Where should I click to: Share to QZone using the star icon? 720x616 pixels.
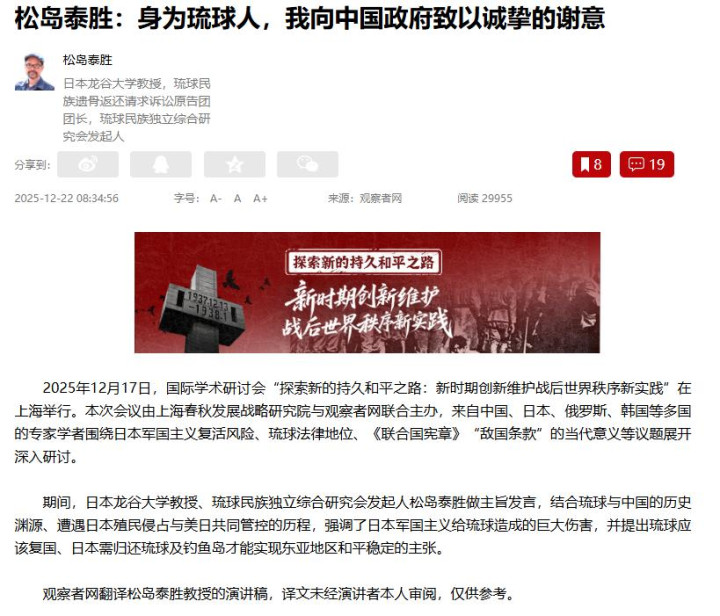point(235,164)
